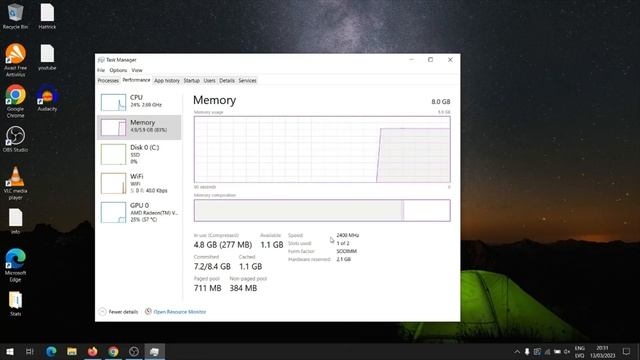
Task: Click the battery tray icon
Action: click(x=557, y=351)
